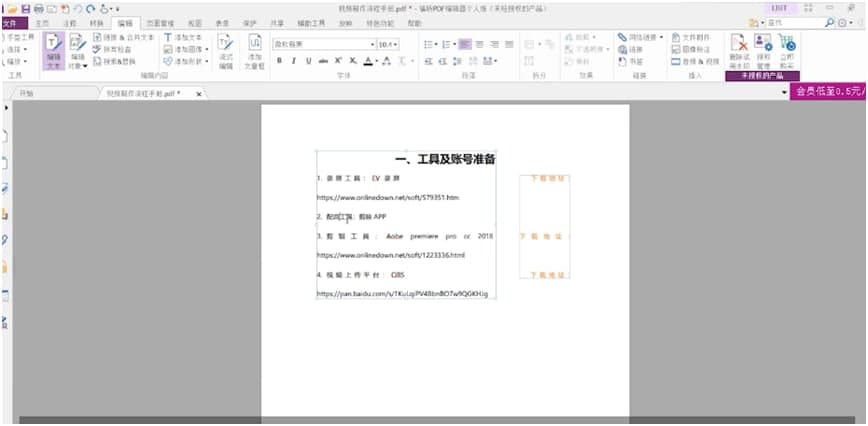Select the 添加文本 Add Text tool

183,38
